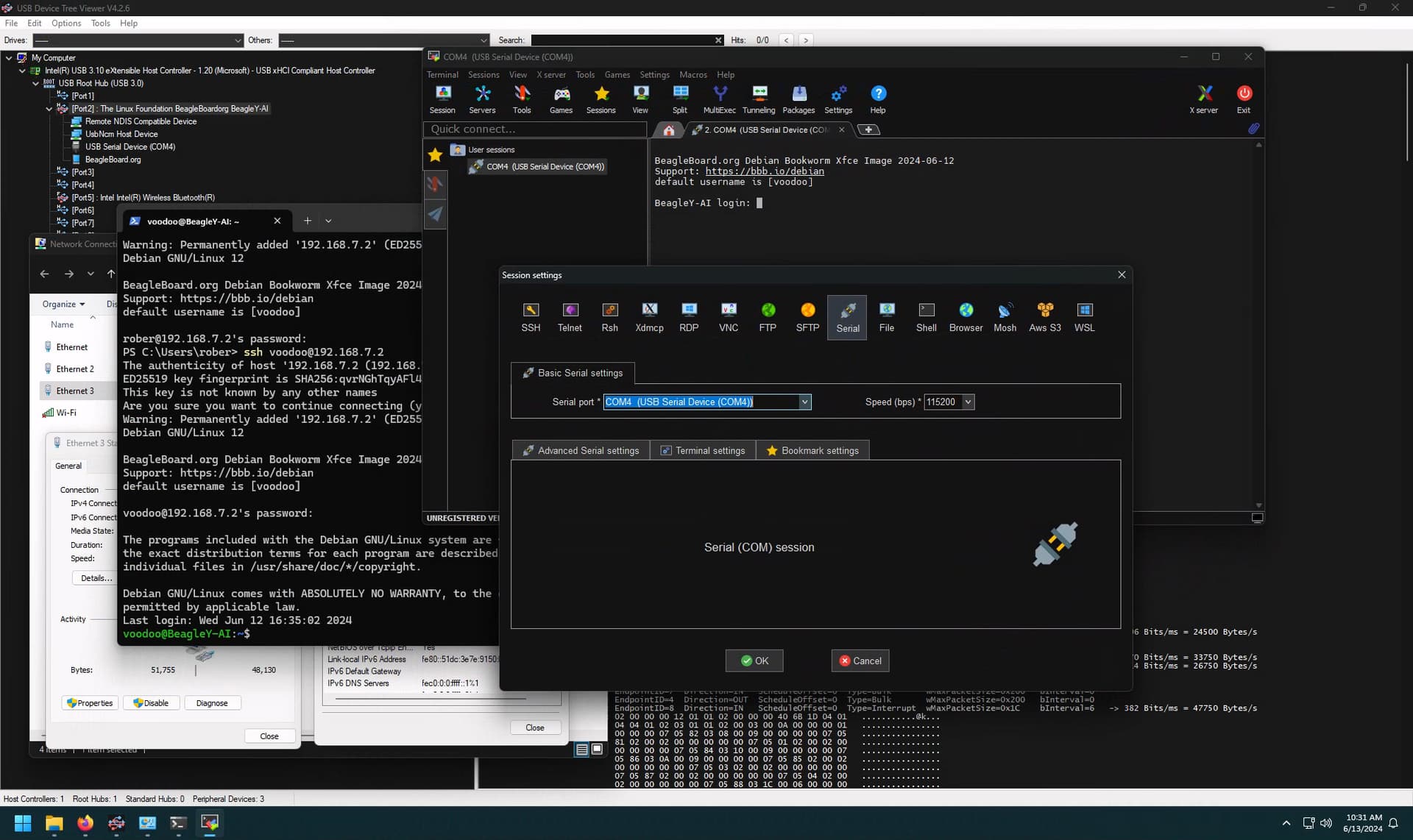The image size is (1413, 840).
Task: Open Firefox from the taskbar
Action: pos(85,823)
